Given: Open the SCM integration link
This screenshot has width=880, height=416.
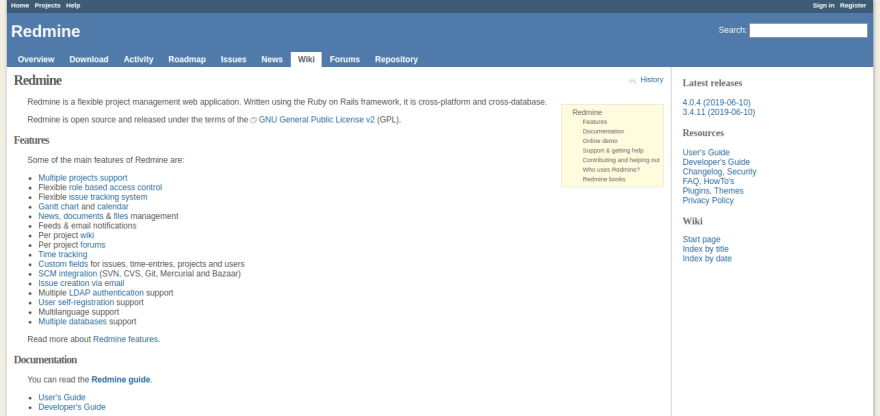Looking at the screenshot, I should (67, 273).
